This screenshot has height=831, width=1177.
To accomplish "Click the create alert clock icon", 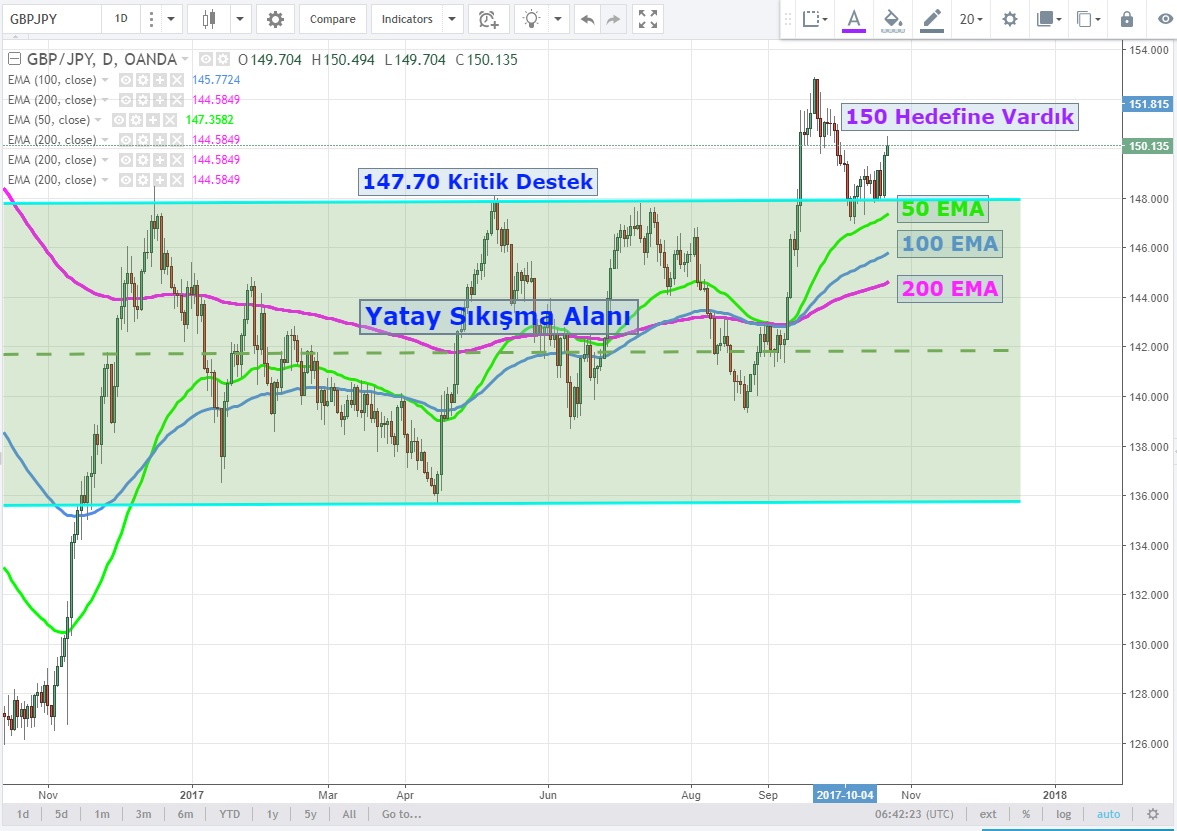I will tap(488, 19).
